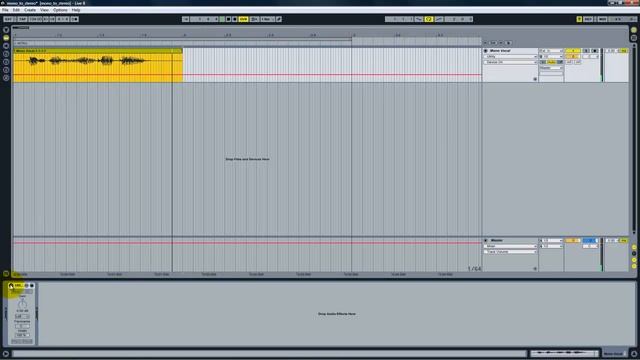This screenshot has width=640, height=360.
Task: Show or hide the browser via the triangle icon
Action: click(x=6, y=30)
